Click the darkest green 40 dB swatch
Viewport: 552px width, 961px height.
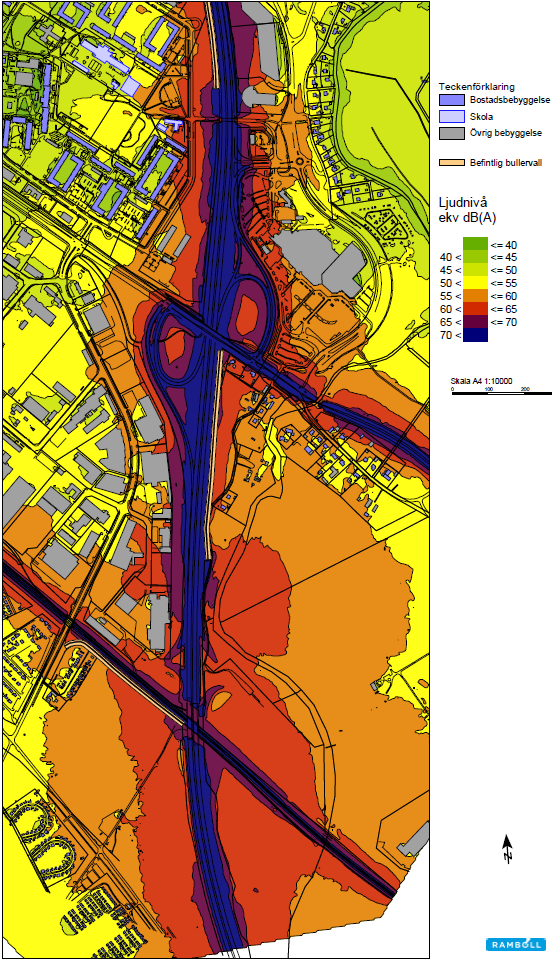[475, 245]
